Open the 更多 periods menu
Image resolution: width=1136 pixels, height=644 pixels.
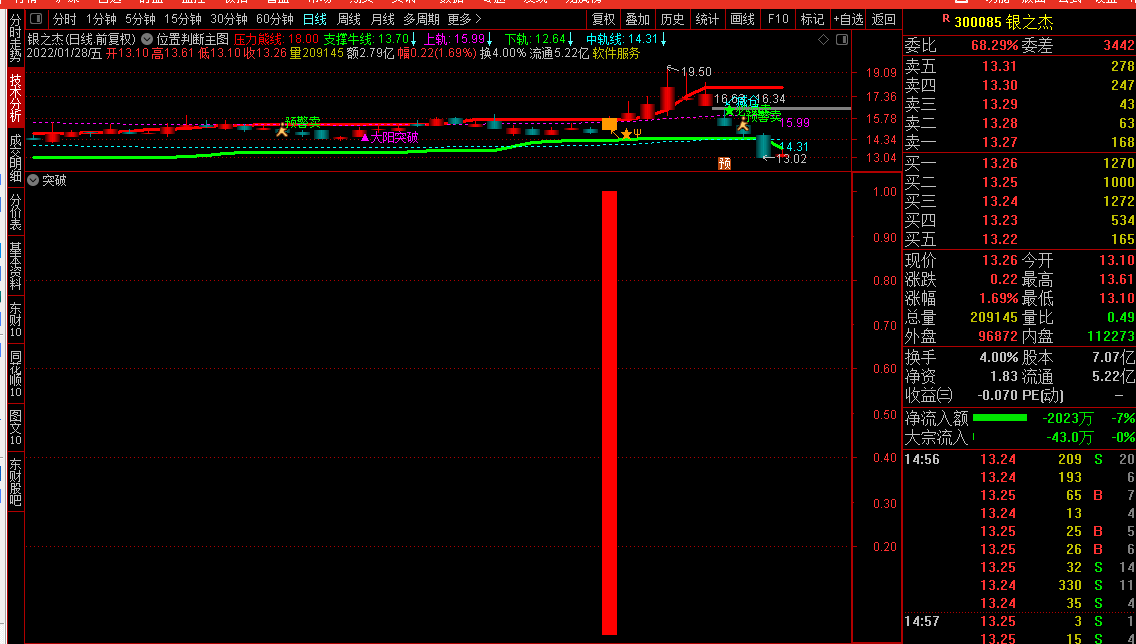[x=464, y=20]
